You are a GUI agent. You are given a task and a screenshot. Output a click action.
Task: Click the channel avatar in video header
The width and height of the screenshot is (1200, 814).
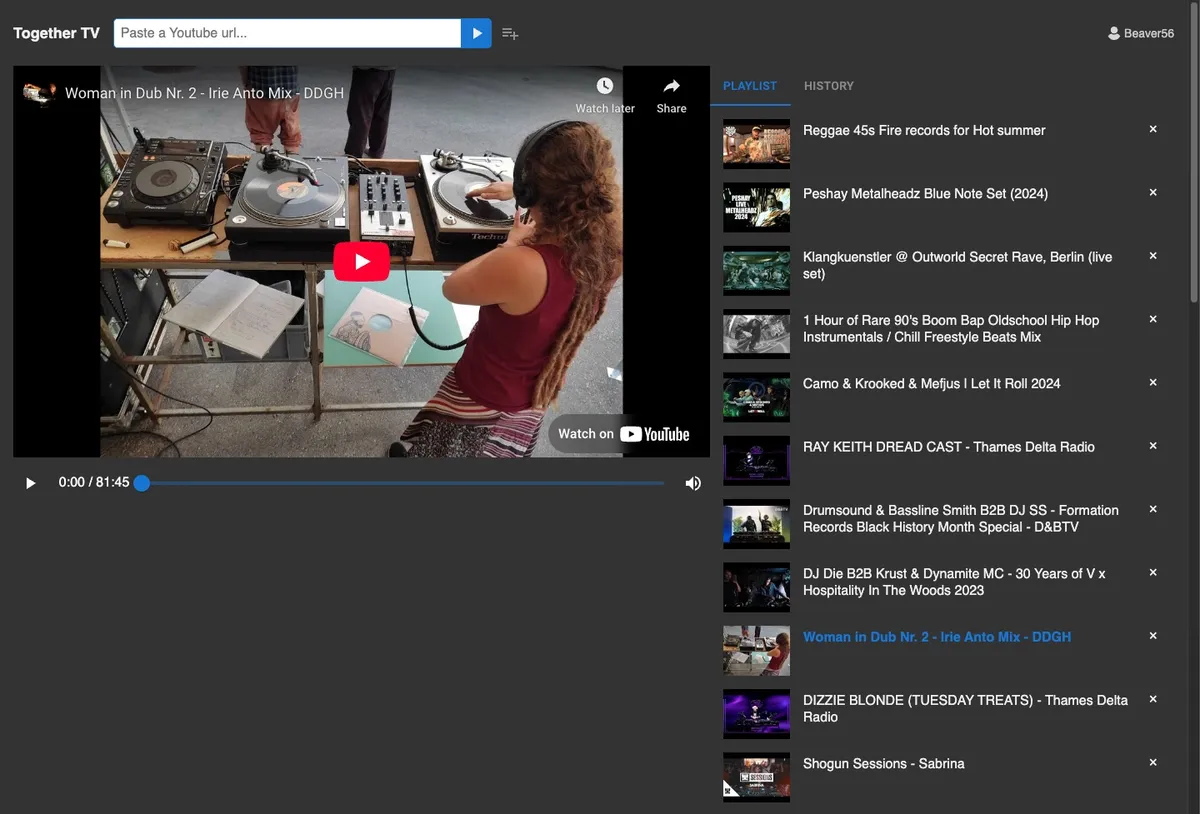[x=39, y=93]
